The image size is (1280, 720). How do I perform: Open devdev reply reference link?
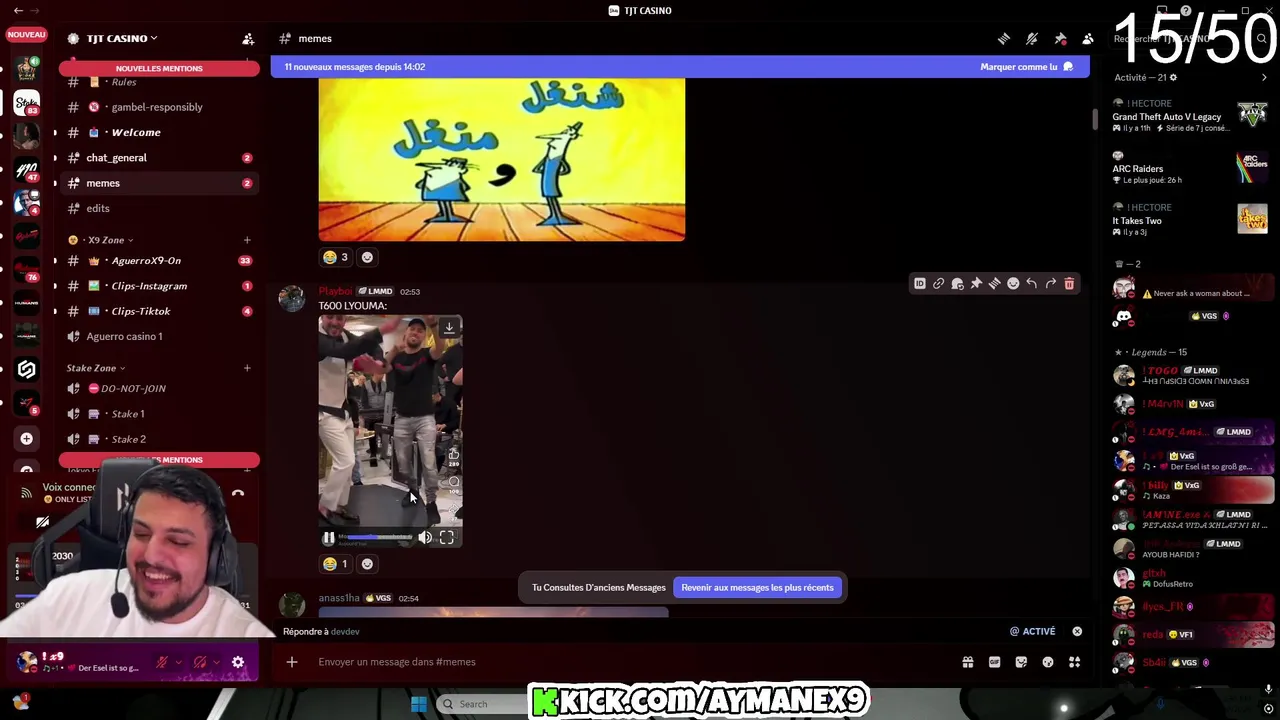point(345,632)
